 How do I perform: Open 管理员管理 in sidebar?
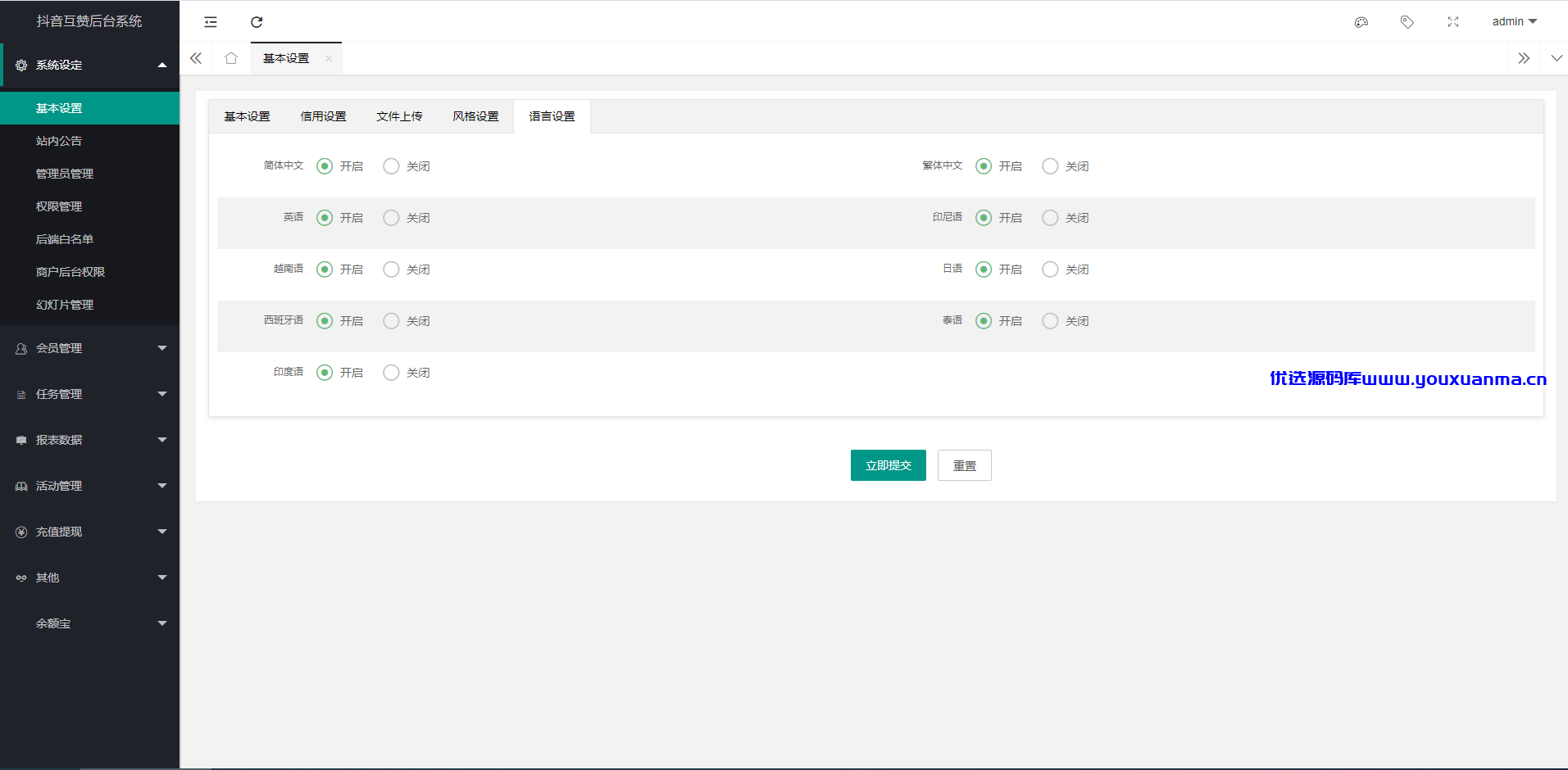click(89, 174)
